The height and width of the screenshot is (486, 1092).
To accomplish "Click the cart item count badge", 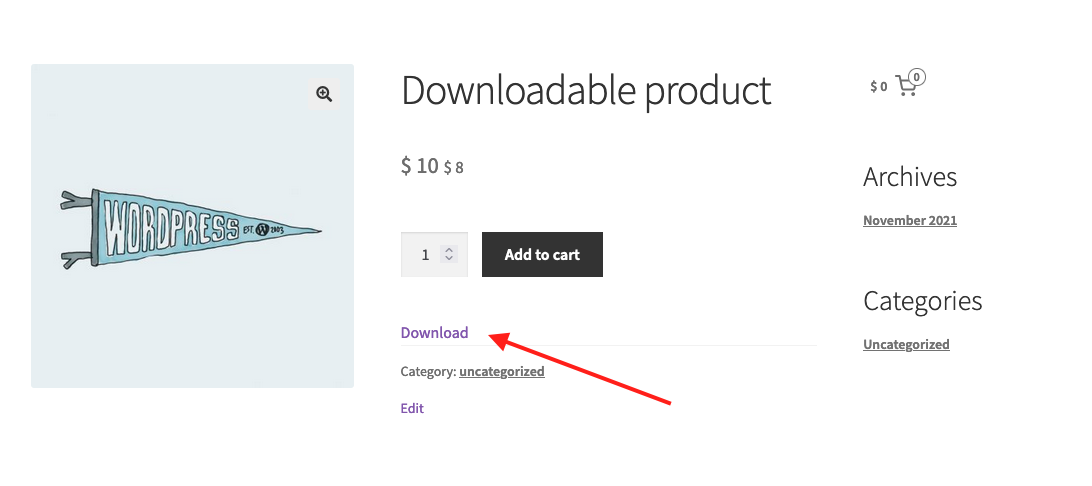I will (917, 77).
